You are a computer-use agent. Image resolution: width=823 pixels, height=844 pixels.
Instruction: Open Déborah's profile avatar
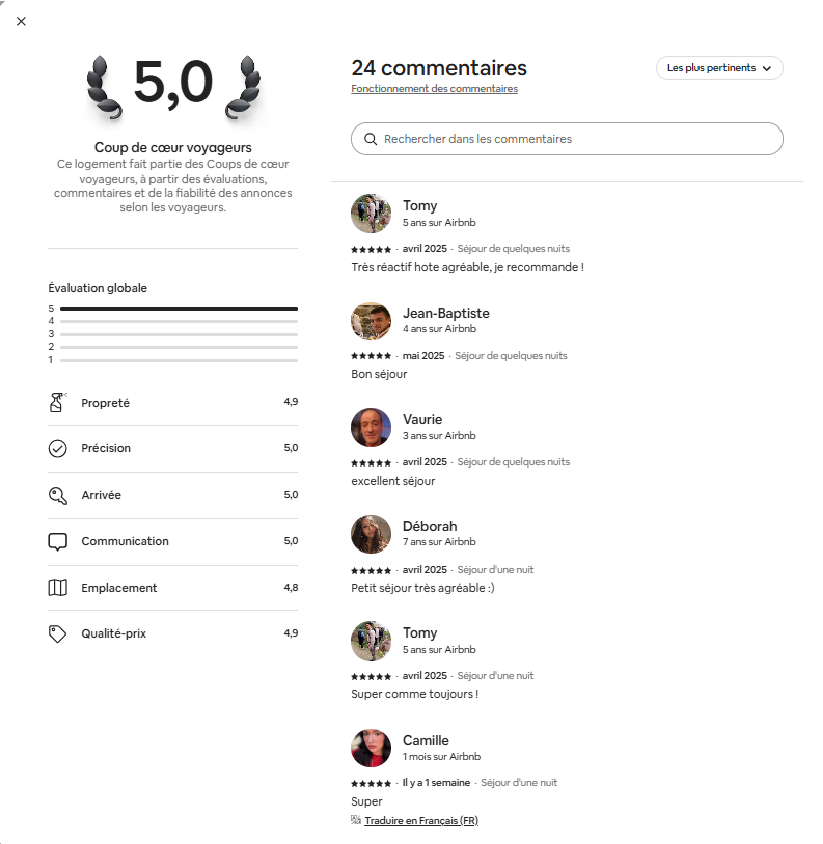[371, 534]
